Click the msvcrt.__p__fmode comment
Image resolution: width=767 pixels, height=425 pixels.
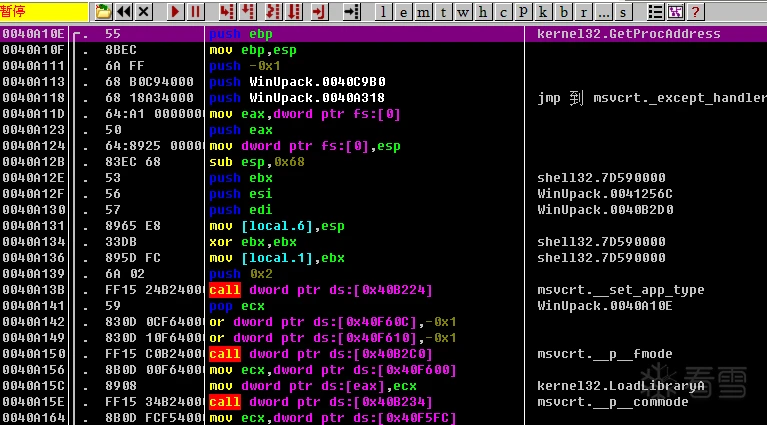click(605, 354)
